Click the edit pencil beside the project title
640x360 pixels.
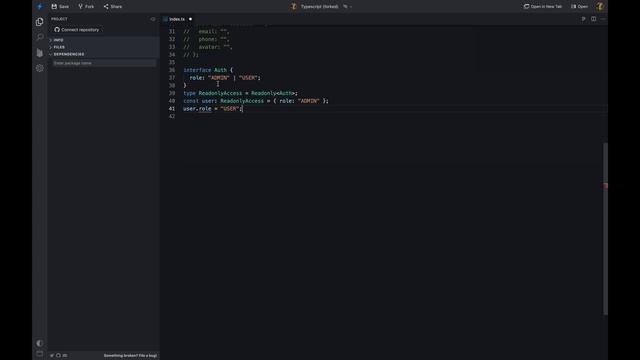(345, 7)
